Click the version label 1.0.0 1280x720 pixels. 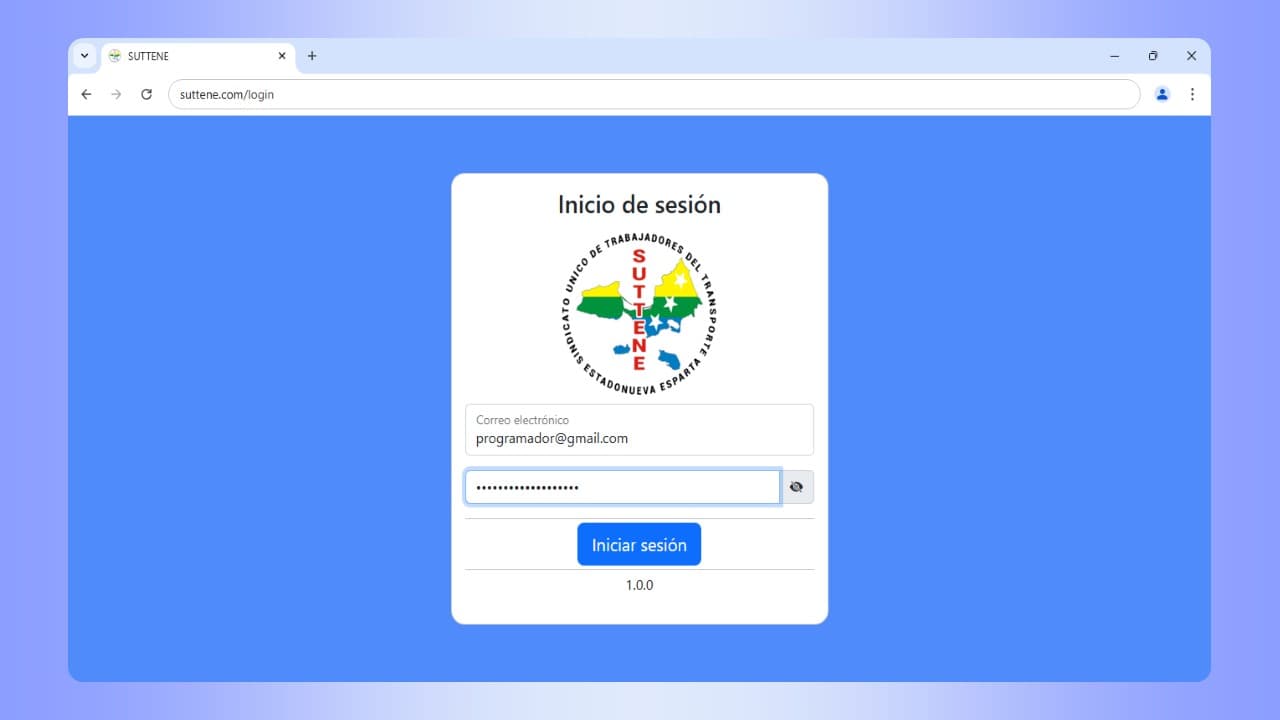(x=639, y=585)
